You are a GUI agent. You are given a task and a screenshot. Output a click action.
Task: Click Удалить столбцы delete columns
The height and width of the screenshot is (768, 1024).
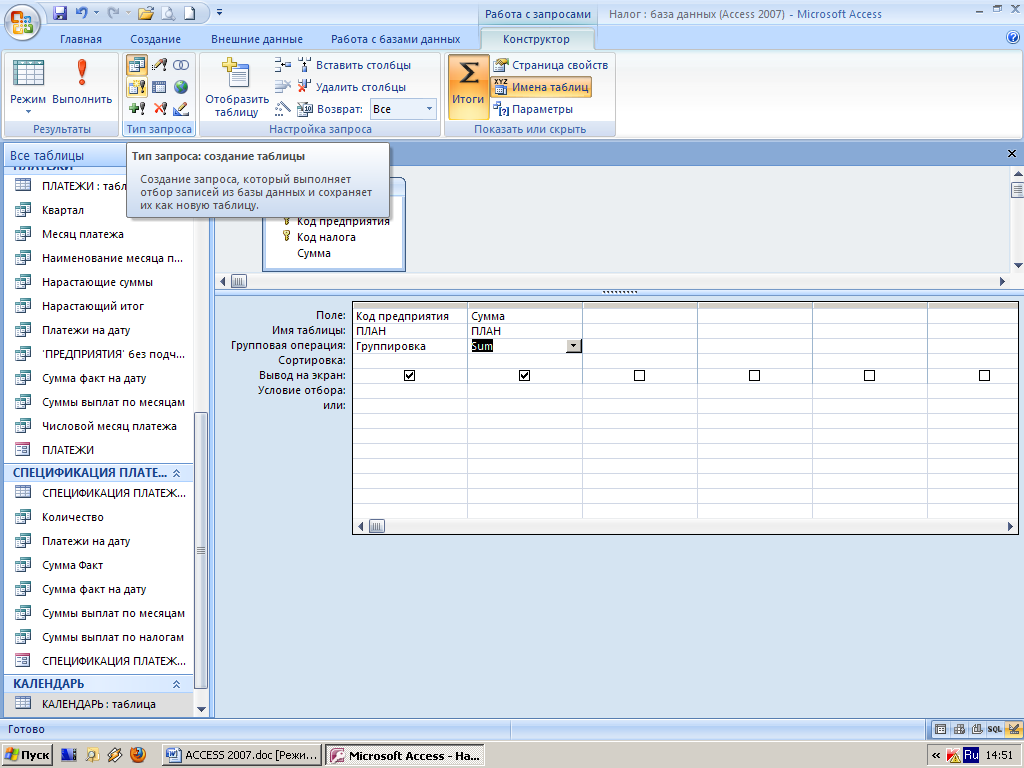pyautogui.click(x=352, y=87)
